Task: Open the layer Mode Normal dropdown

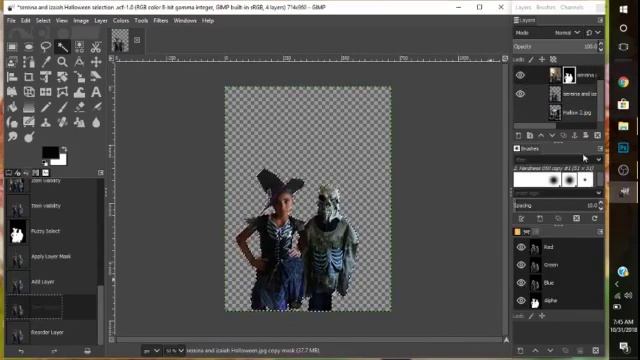Action: tap(567, 33)
